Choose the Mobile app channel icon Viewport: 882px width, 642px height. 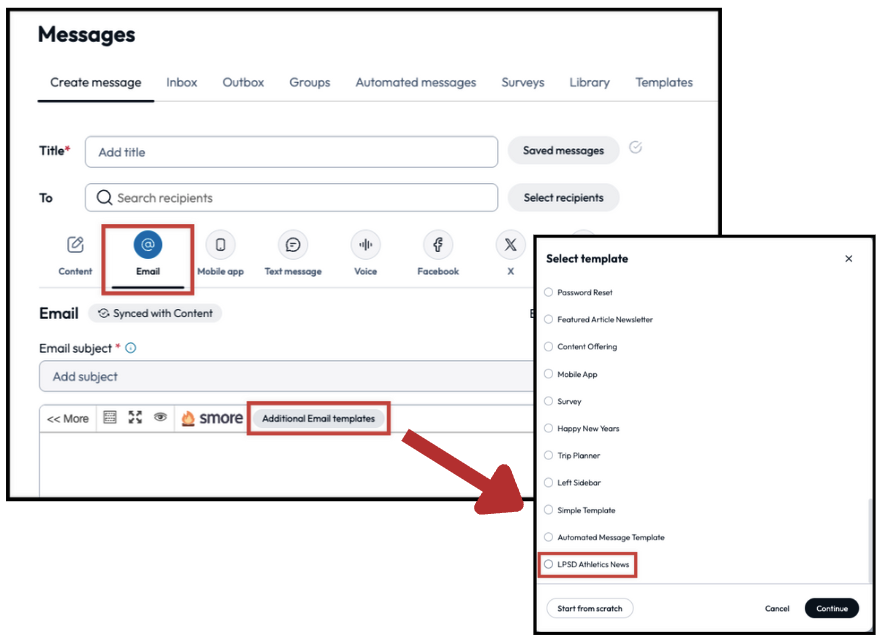tap(220, 245)
